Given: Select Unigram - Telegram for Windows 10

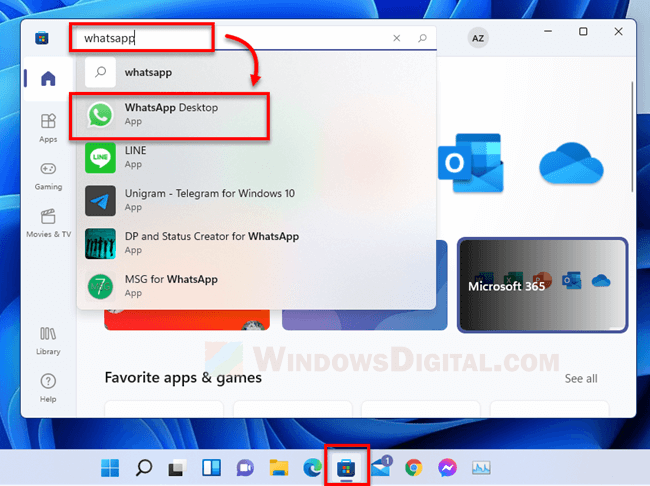Looking at the screenshot, I should click(256, 200).
